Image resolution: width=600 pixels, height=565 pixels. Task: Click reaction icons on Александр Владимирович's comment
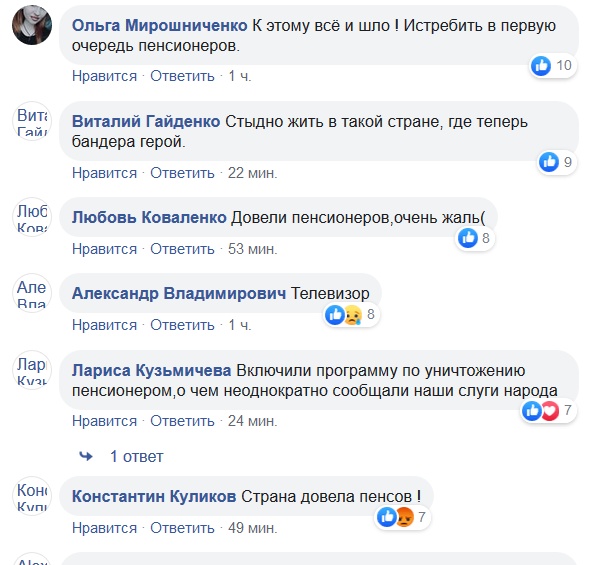point(342,315)
